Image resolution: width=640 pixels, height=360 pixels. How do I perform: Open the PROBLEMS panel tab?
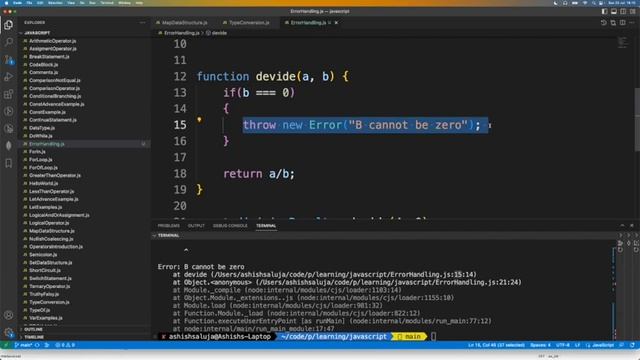tap(169, 226)
